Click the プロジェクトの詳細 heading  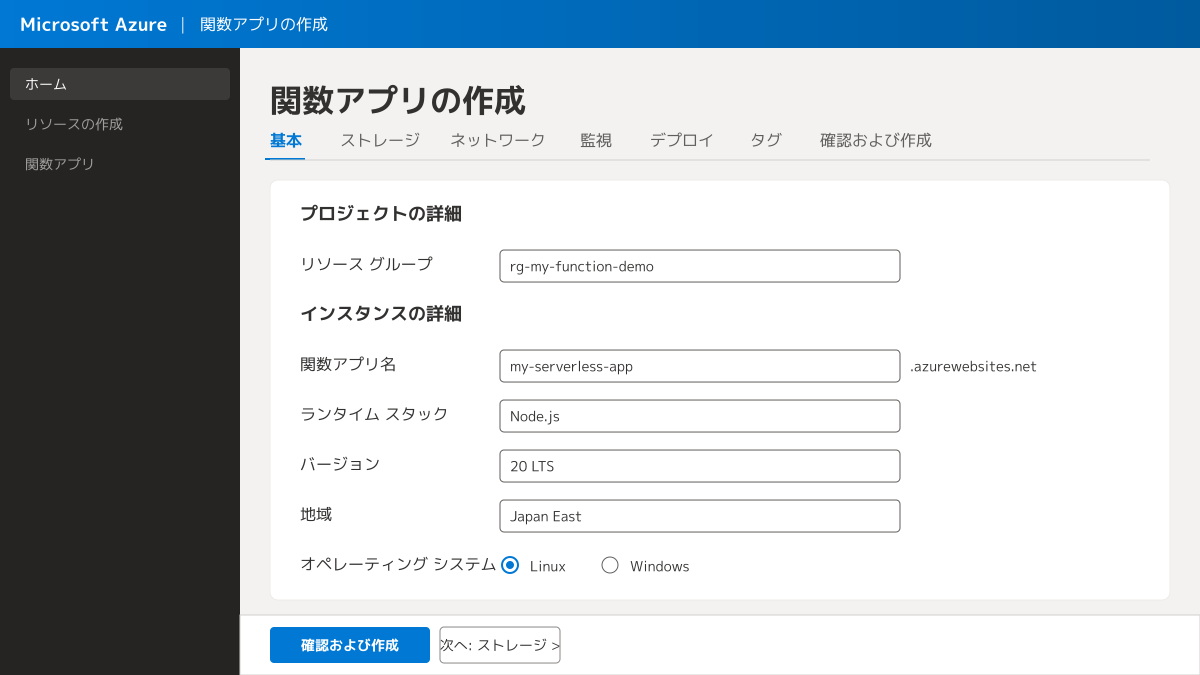381,213
